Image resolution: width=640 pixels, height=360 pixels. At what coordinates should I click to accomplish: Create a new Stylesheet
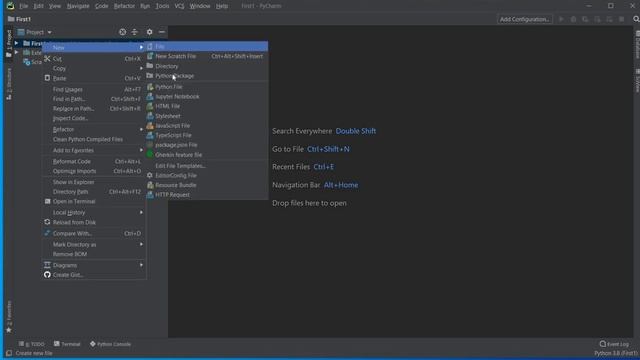click(x=207, y=116)
